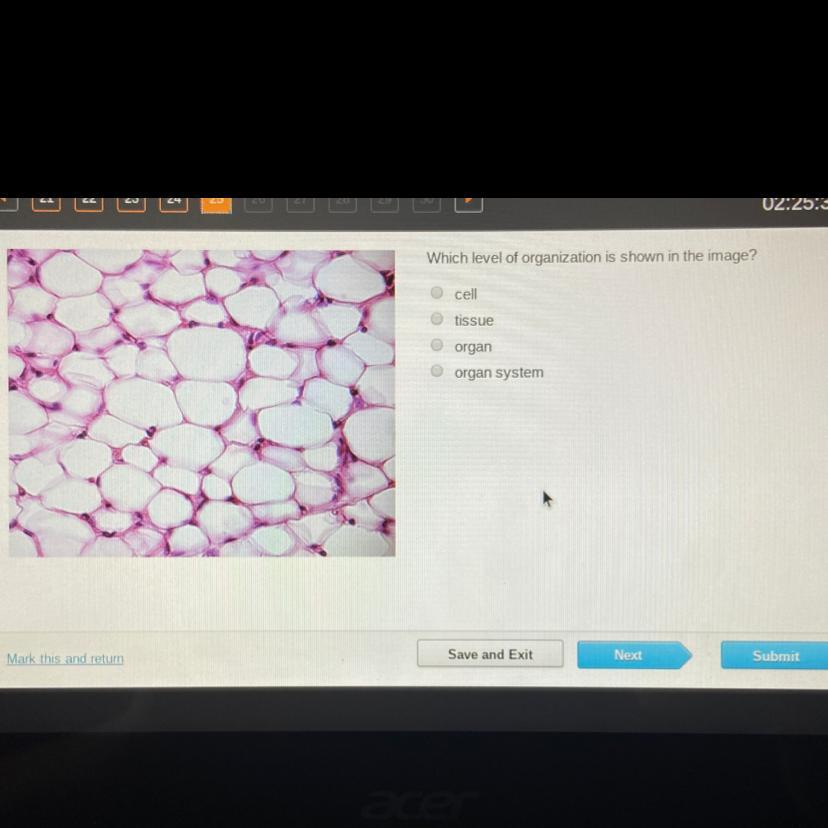
Task: Advance with the Next button
Action: (x=634, y=655)
